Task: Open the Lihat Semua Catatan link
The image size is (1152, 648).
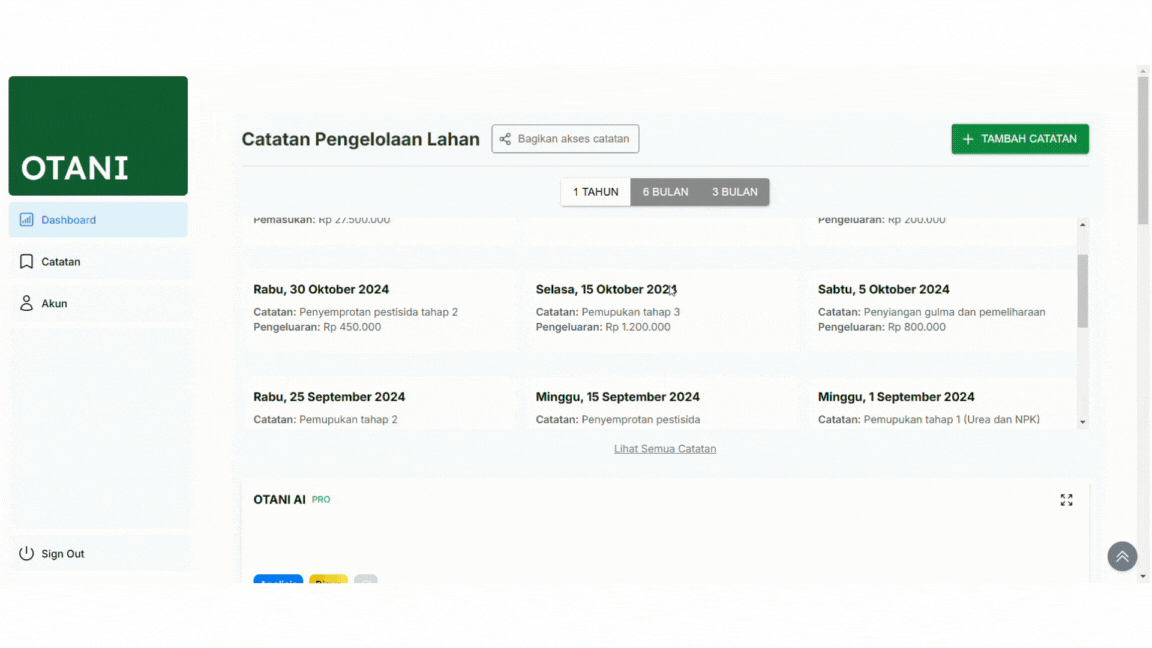Action: click(x=665, y=449)
